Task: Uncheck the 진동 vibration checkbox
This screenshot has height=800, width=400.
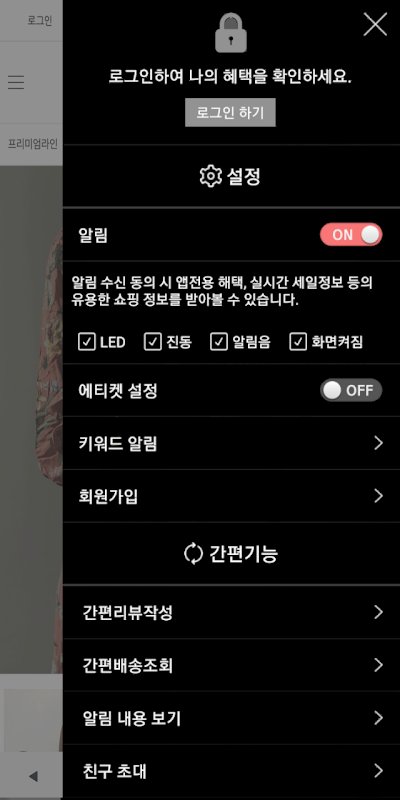Action: pyautogui.click(x=153, y=342)
